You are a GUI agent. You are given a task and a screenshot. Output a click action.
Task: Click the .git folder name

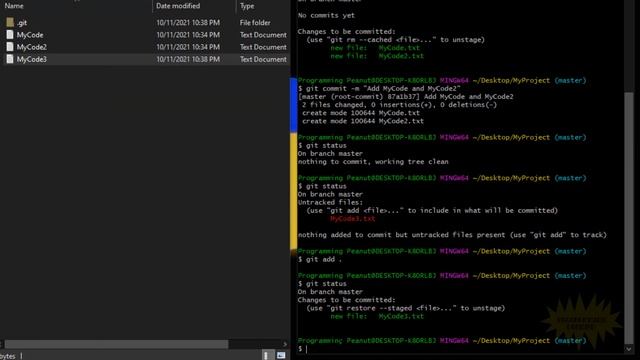click(x=22, y=23)
